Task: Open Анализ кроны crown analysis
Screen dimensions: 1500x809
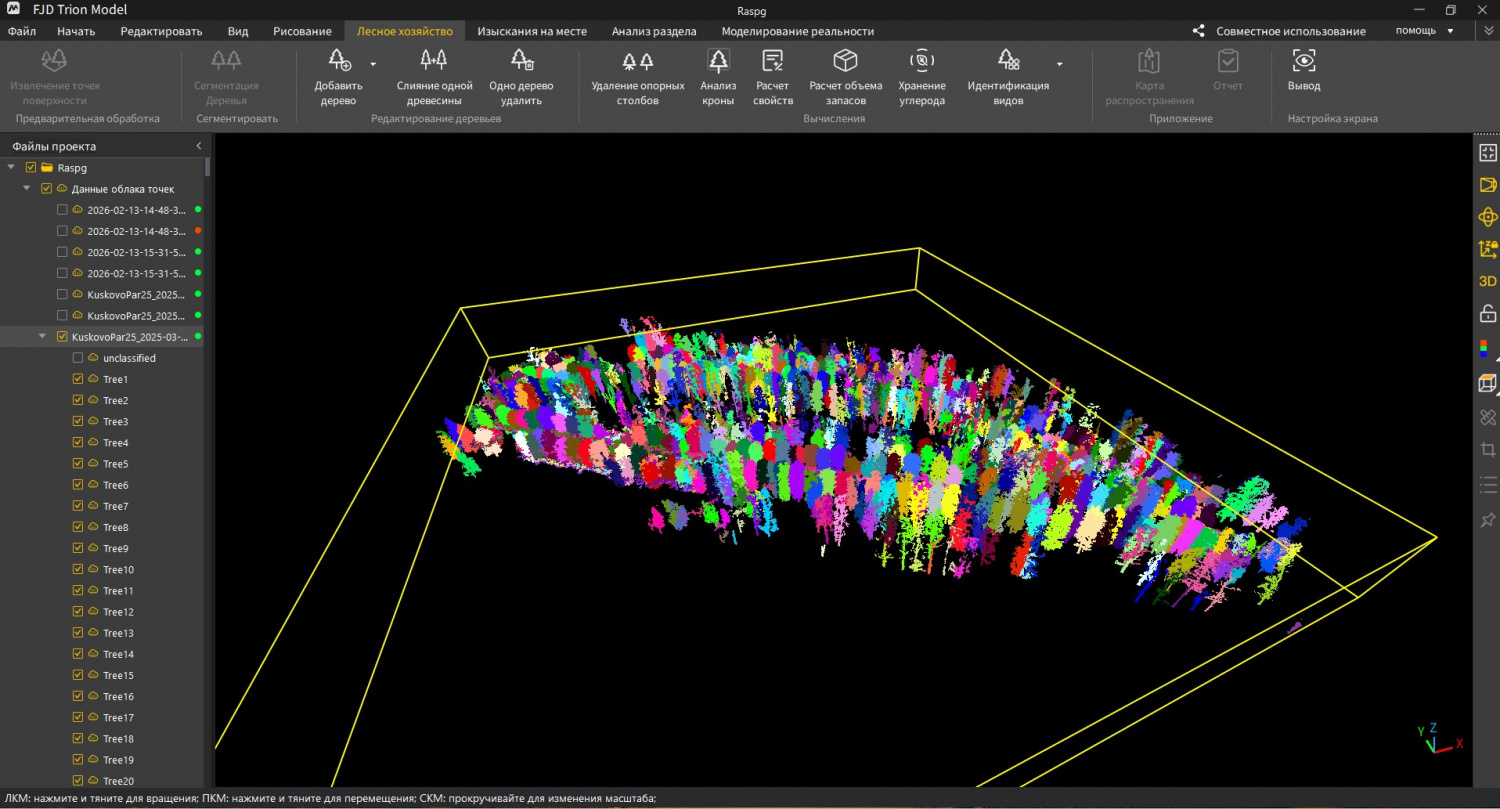Action: (718, 77)
